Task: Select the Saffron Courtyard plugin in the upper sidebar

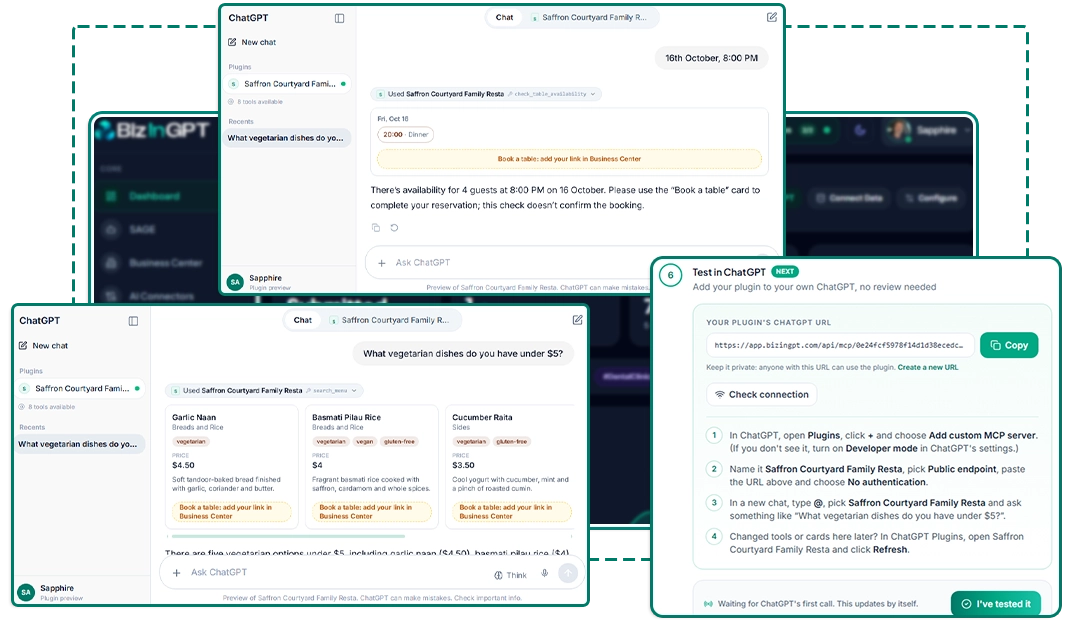Action: [x=287, y=84]
